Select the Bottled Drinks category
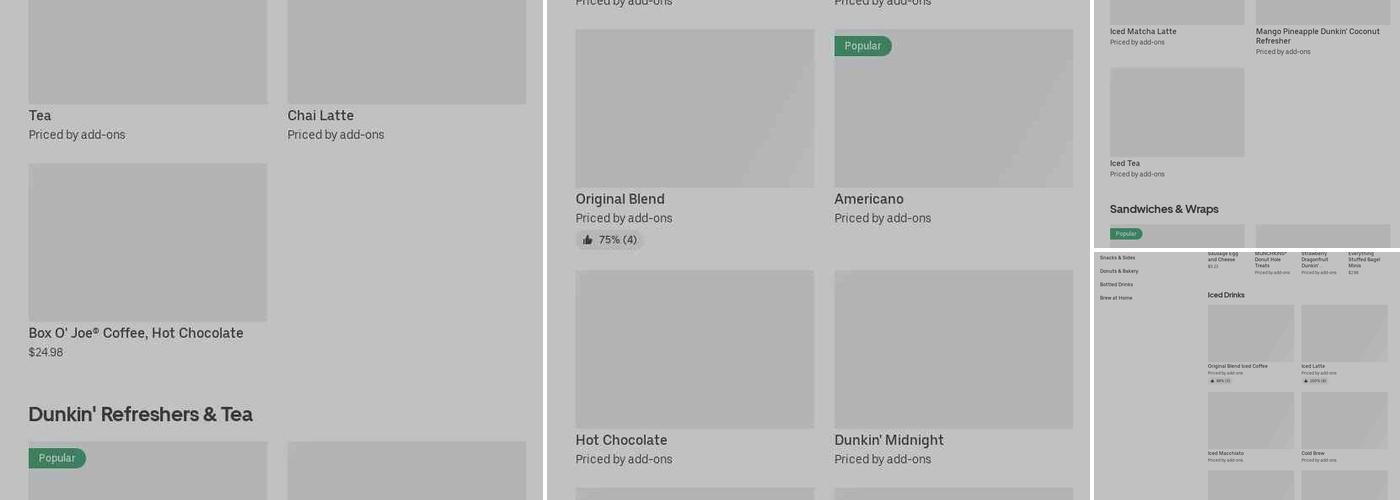The image size is (1400, 500). pyautogui.click(x=1116, y=284)
